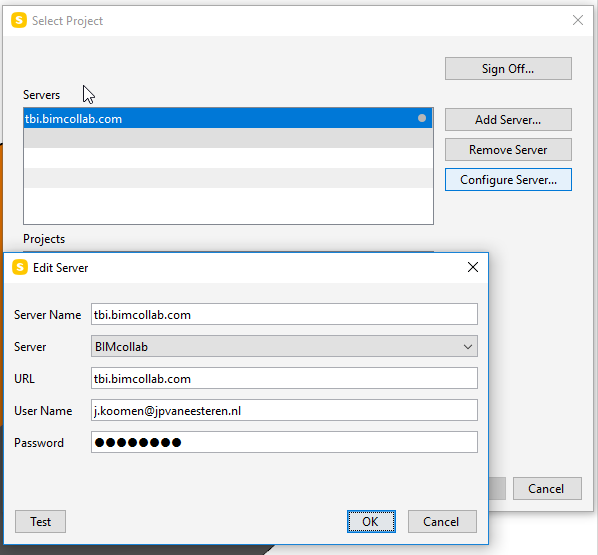This screenshot has height=555, width=598.
Task: Click Remove Server button
Action: pos(508,150)
